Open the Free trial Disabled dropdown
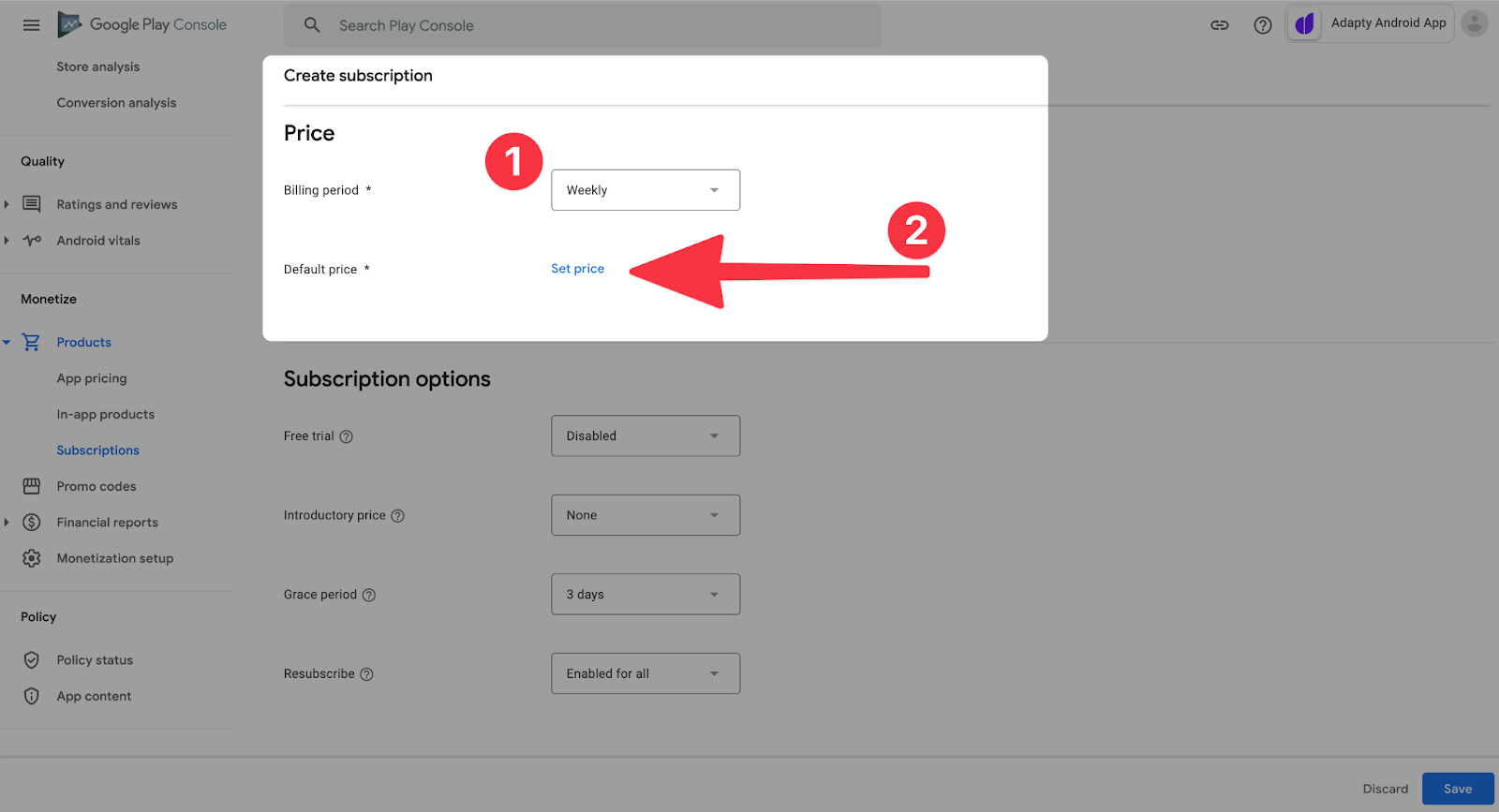 point(646,436)
